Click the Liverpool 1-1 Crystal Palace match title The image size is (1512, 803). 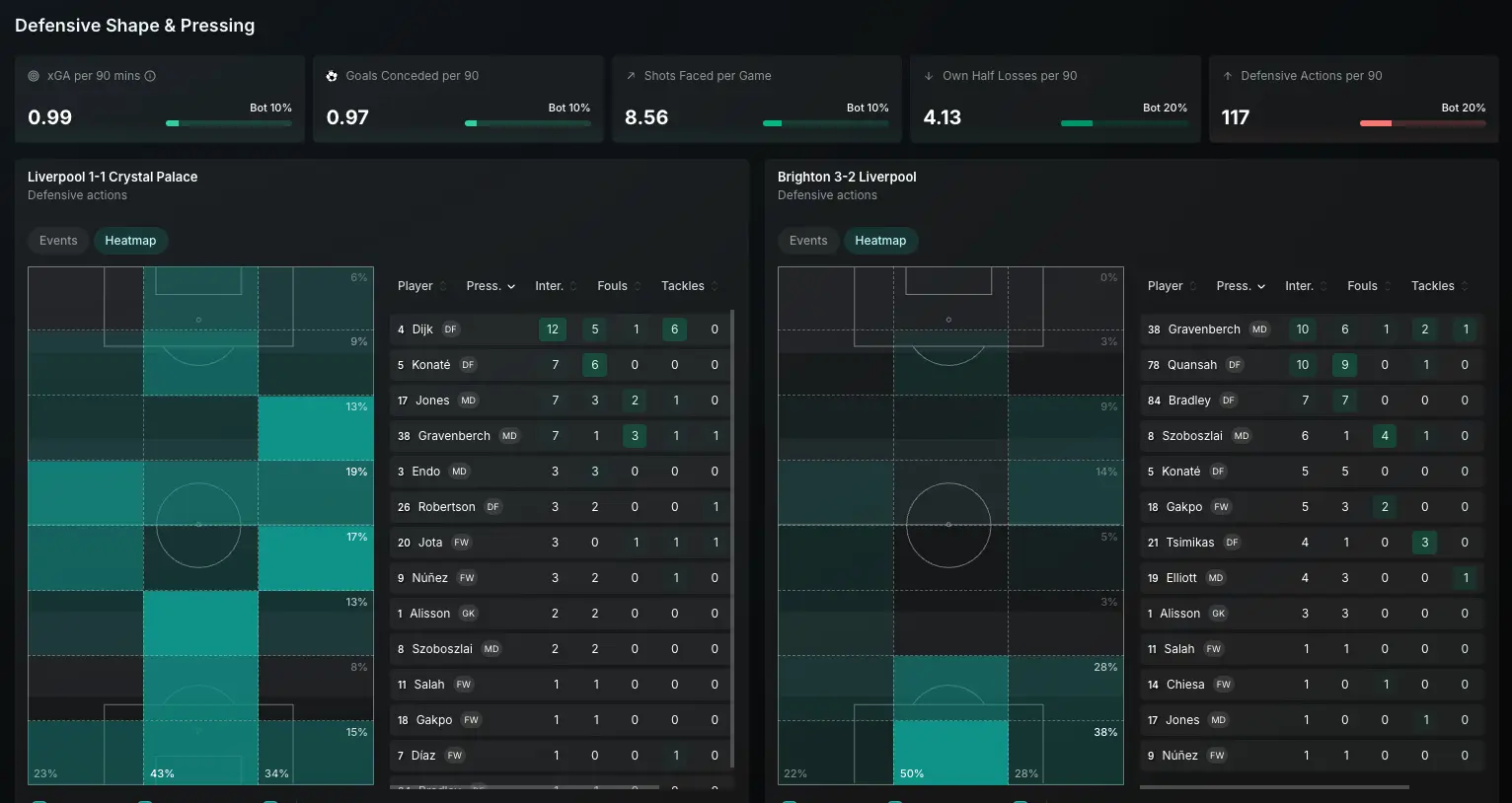click(113, 177)
